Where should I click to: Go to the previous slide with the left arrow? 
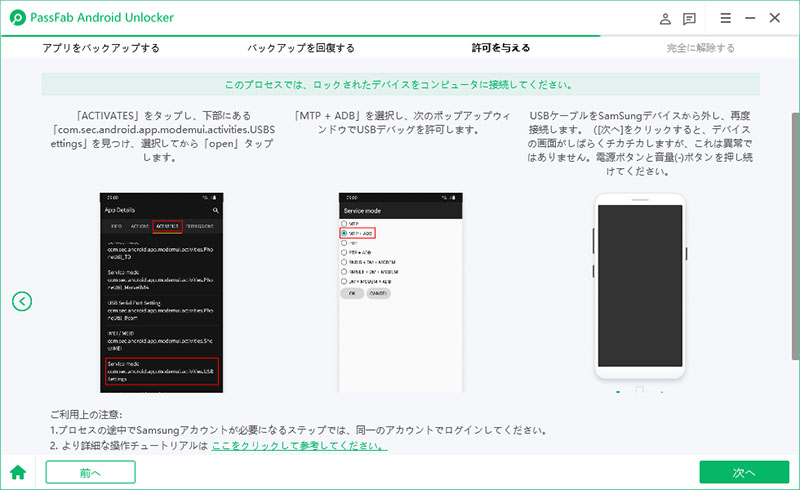(x=22, y=301)
